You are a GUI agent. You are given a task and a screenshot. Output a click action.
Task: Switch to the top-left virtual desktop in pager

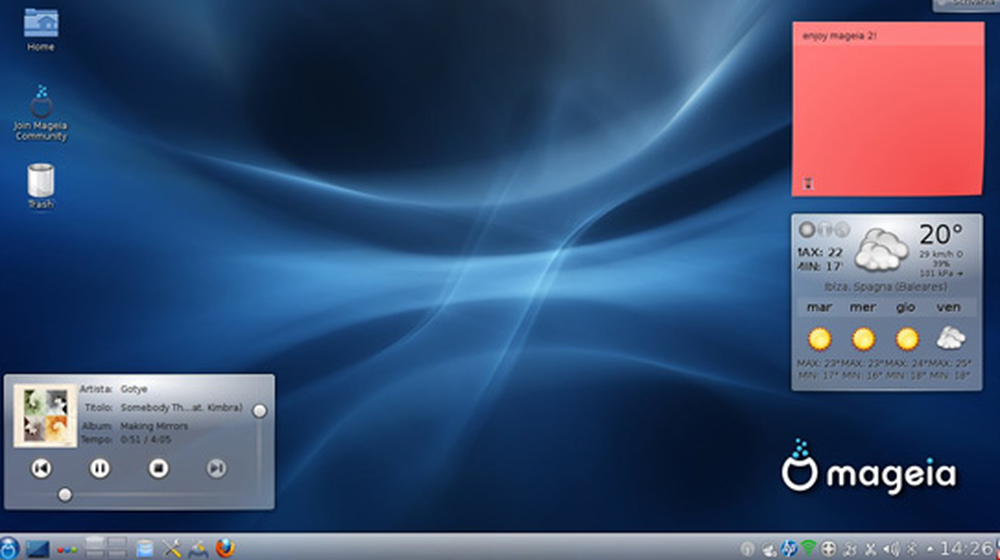click(x=94, y=542)
